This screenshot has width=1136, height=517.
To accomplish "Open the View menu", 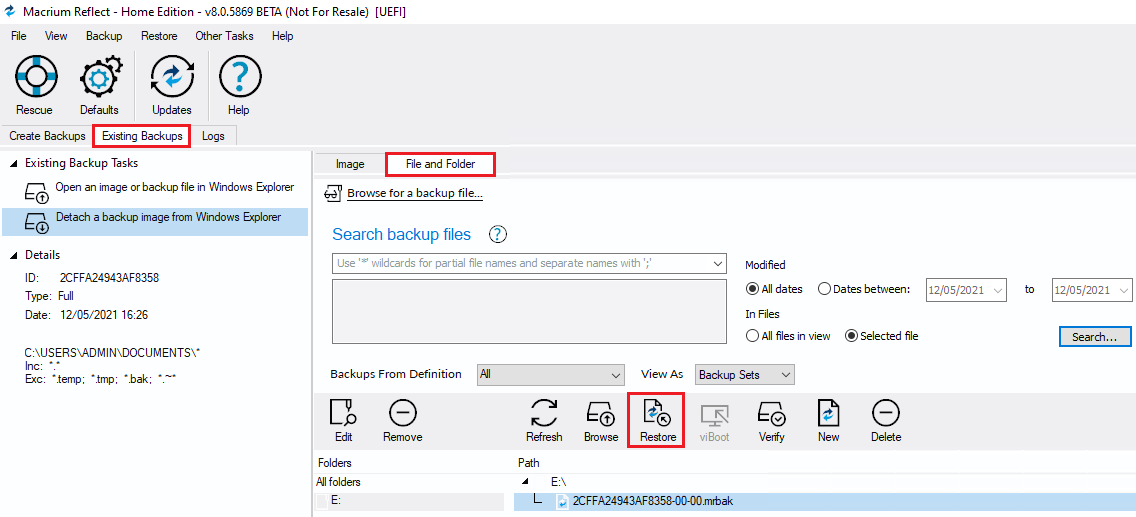I will click(x=56, y=35).
